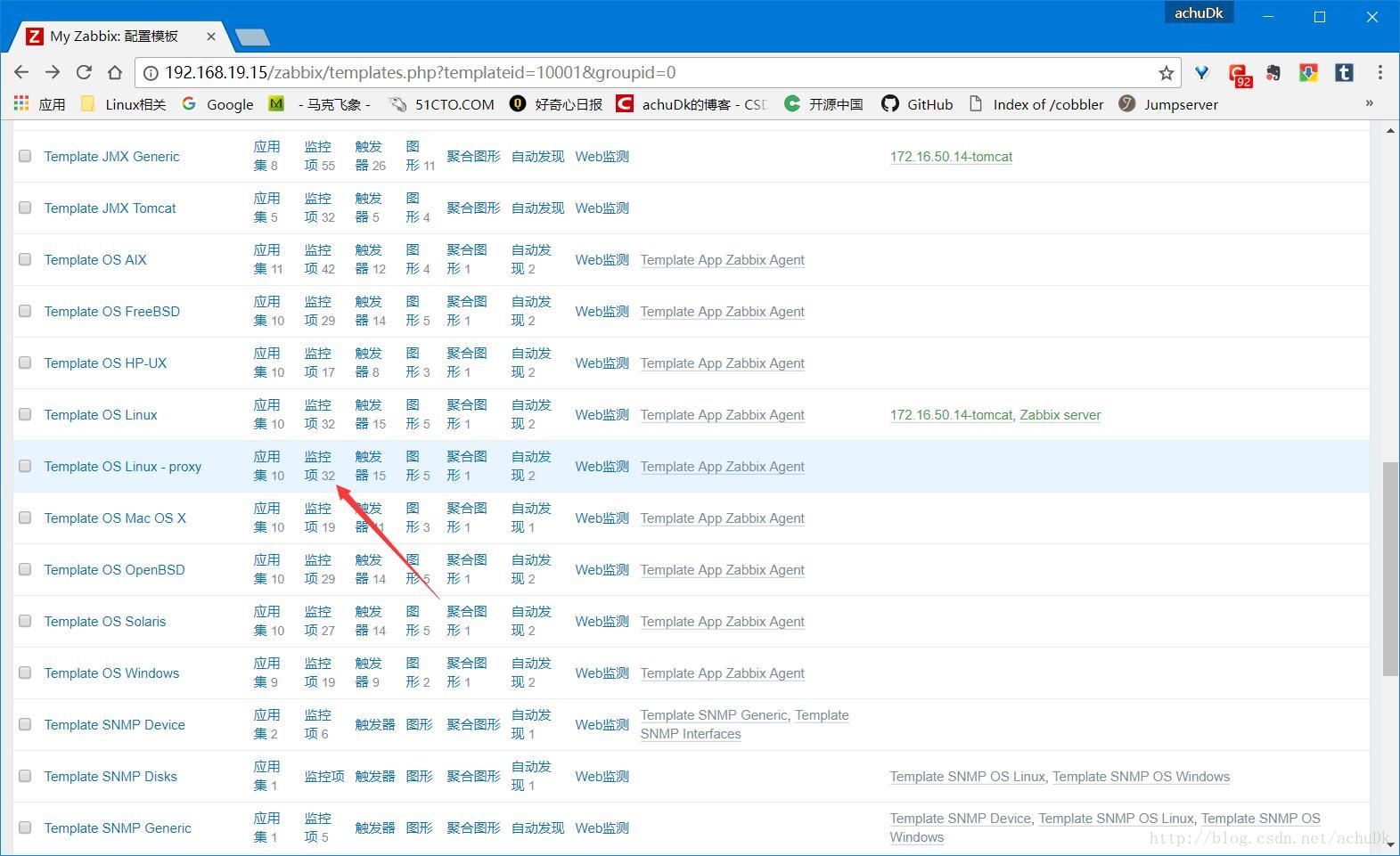Show more bookmarks with chevron
This screenshot has width=1400, height=856.
click(x=1370, y=103)
